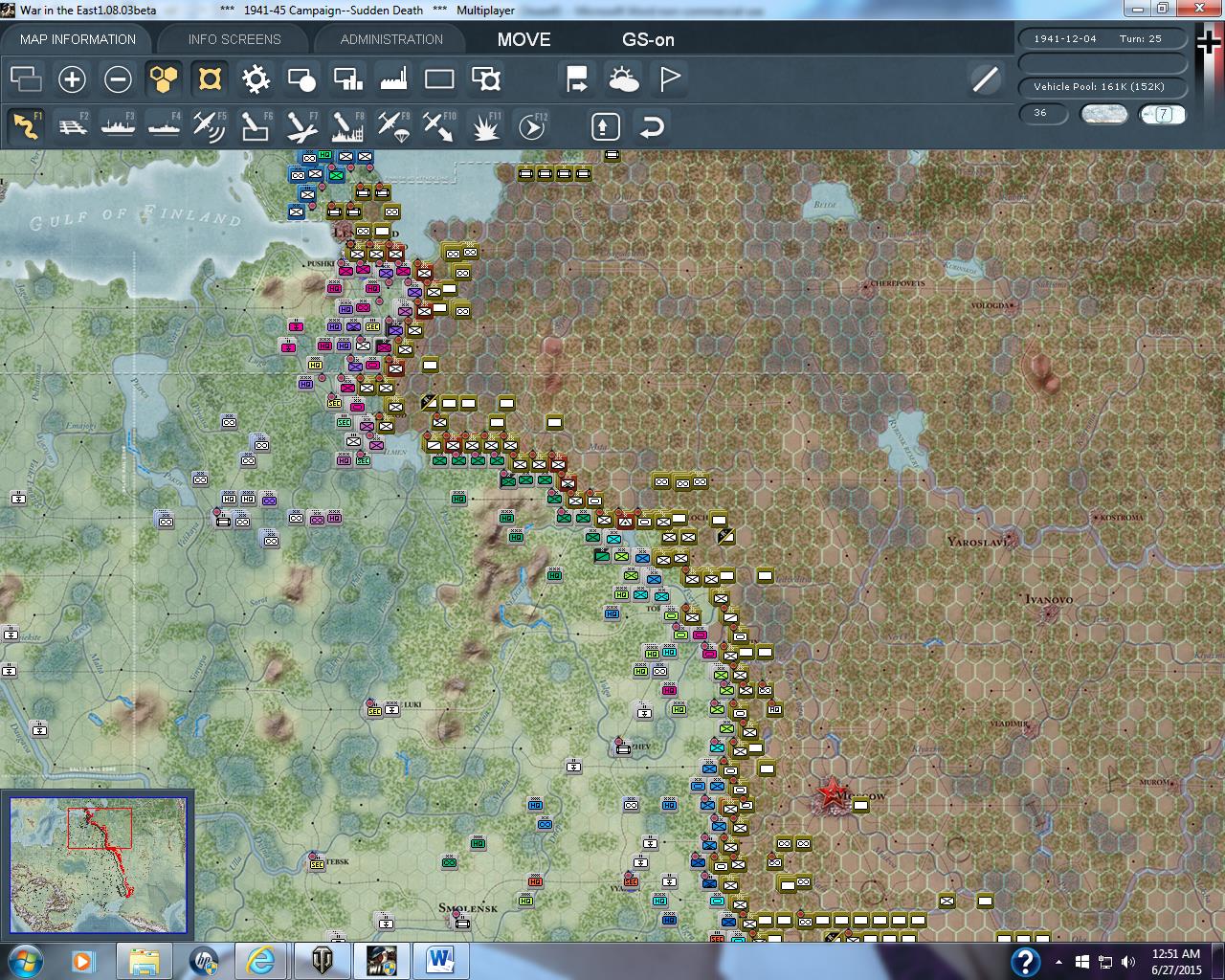
Task: Select F2 rail movement mode
Action: [x=73, y=126]
